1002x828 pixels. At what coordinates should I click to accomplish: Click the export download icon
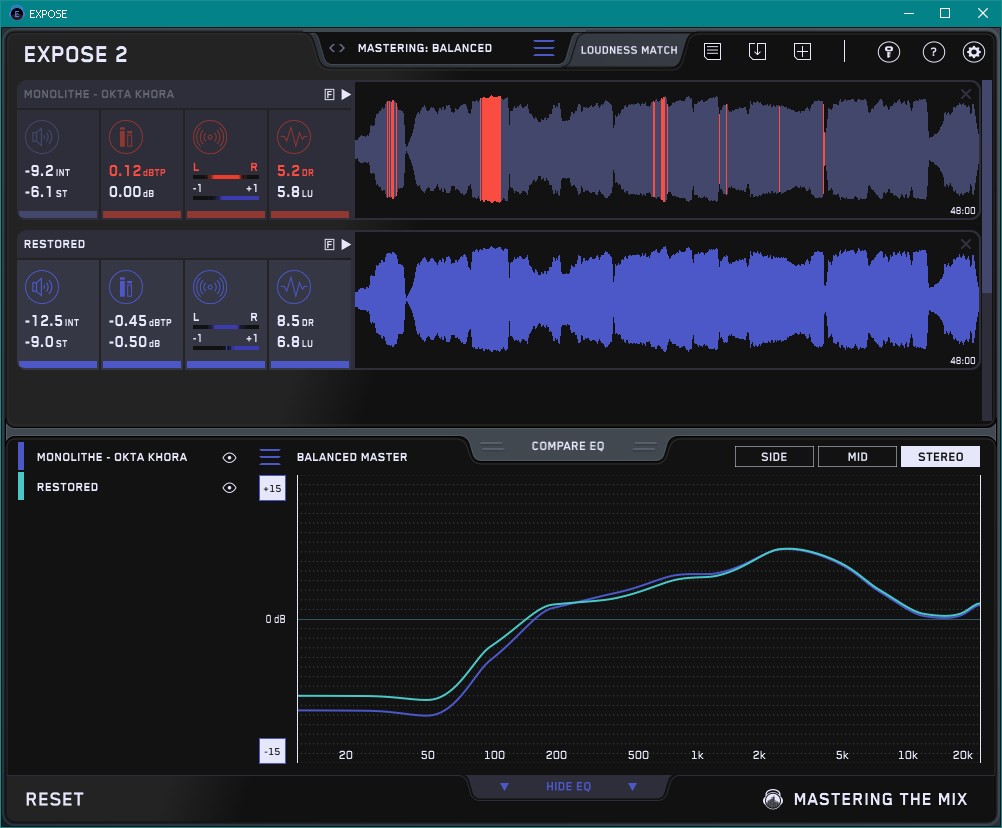(757, 51)
